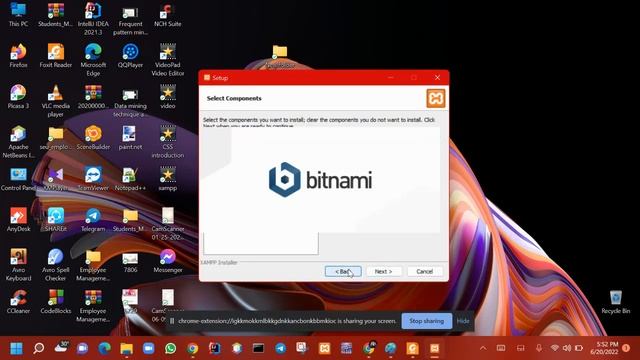Open Microsoft Edge desktop icon
Image resolution: width=640 pixels, height=360 pixels.
pos(93,60)
